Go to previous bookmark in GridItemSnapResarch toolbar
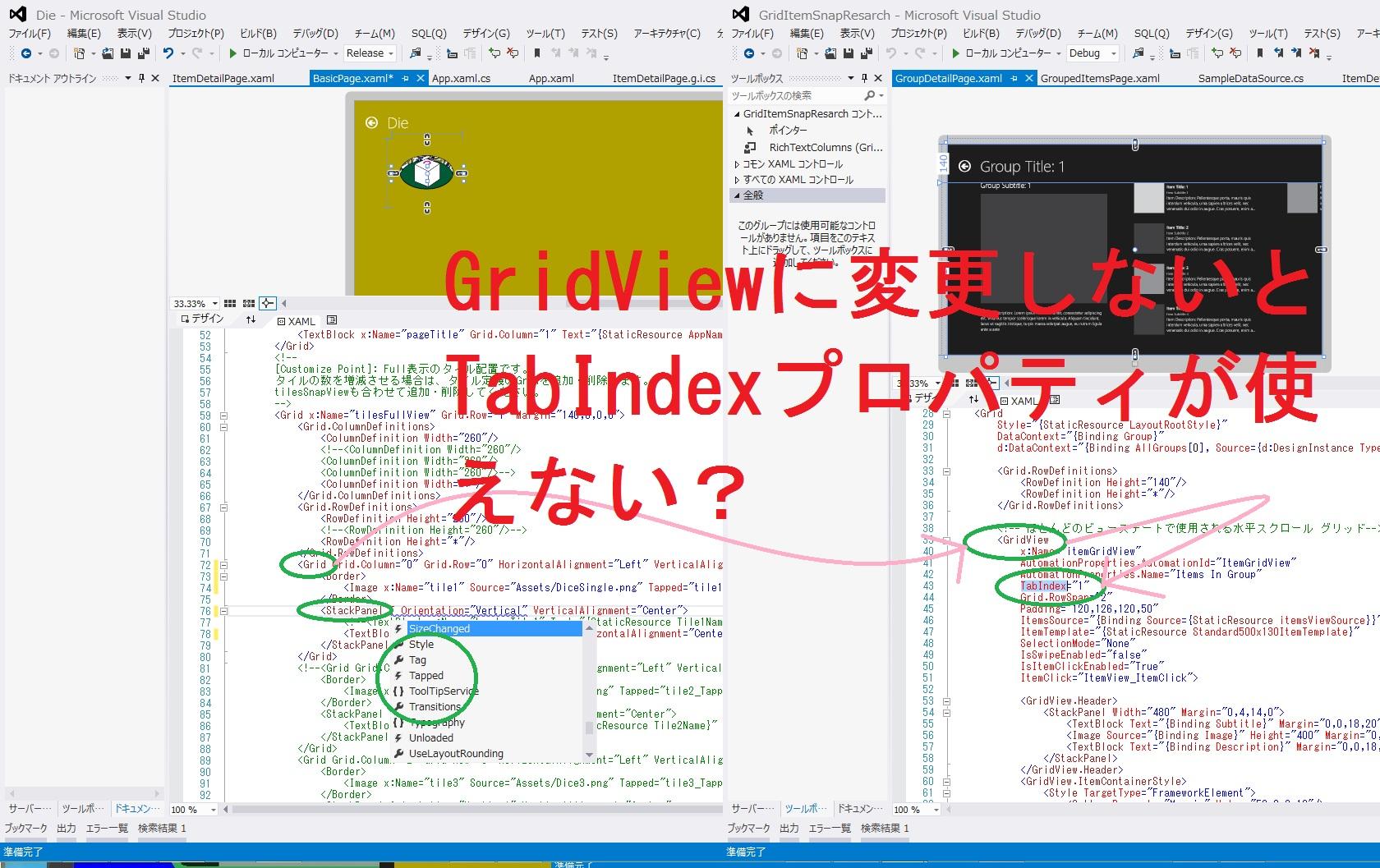This screenshot has height=868, width=1380. [x=1279, y=53]
